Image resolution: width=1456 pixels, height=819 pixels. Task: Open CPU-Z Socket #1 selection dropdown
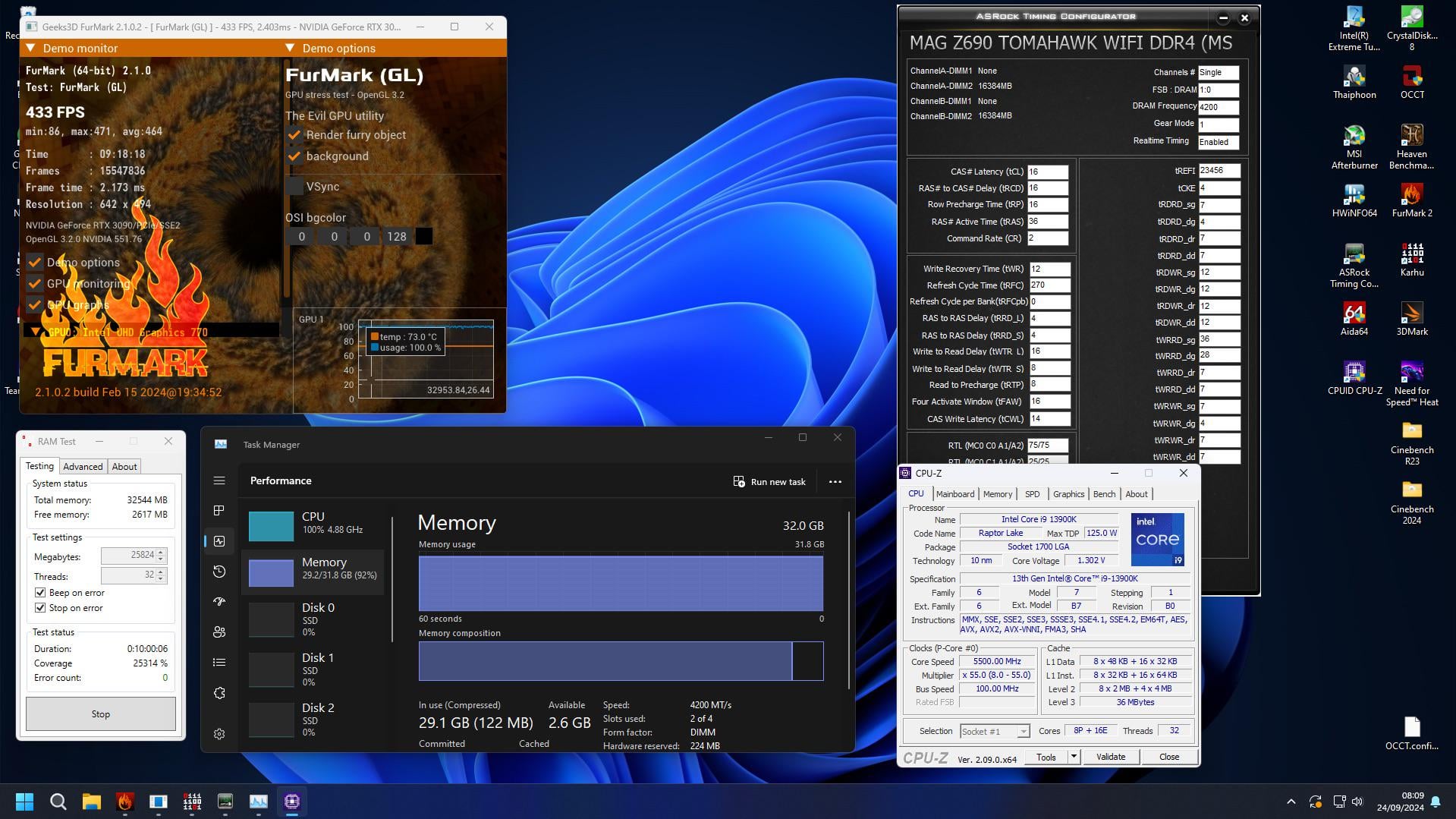(x=1023, y=732)
